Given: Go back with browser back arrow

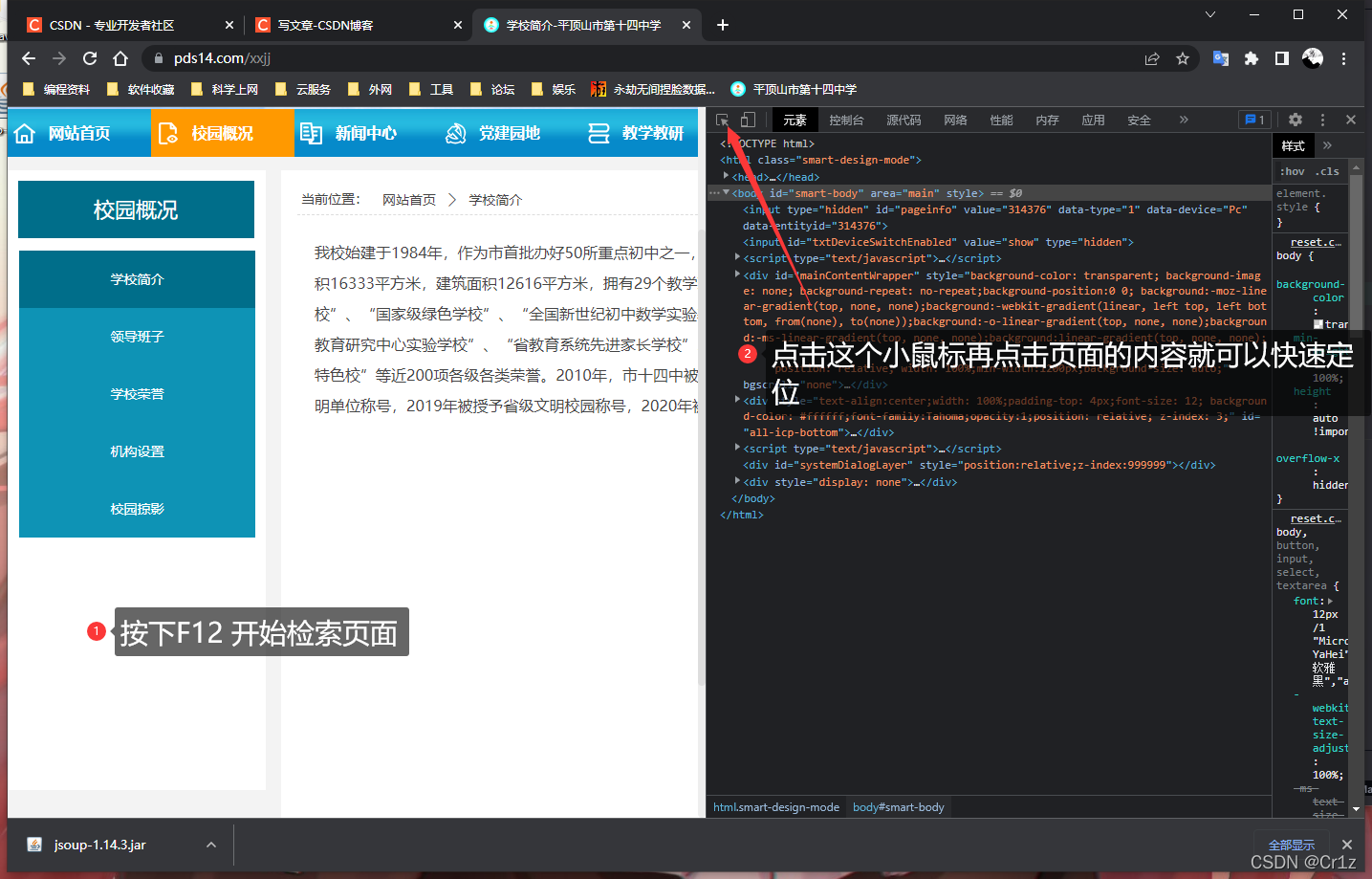Looking at the screenshot, I should pos(29,58).
